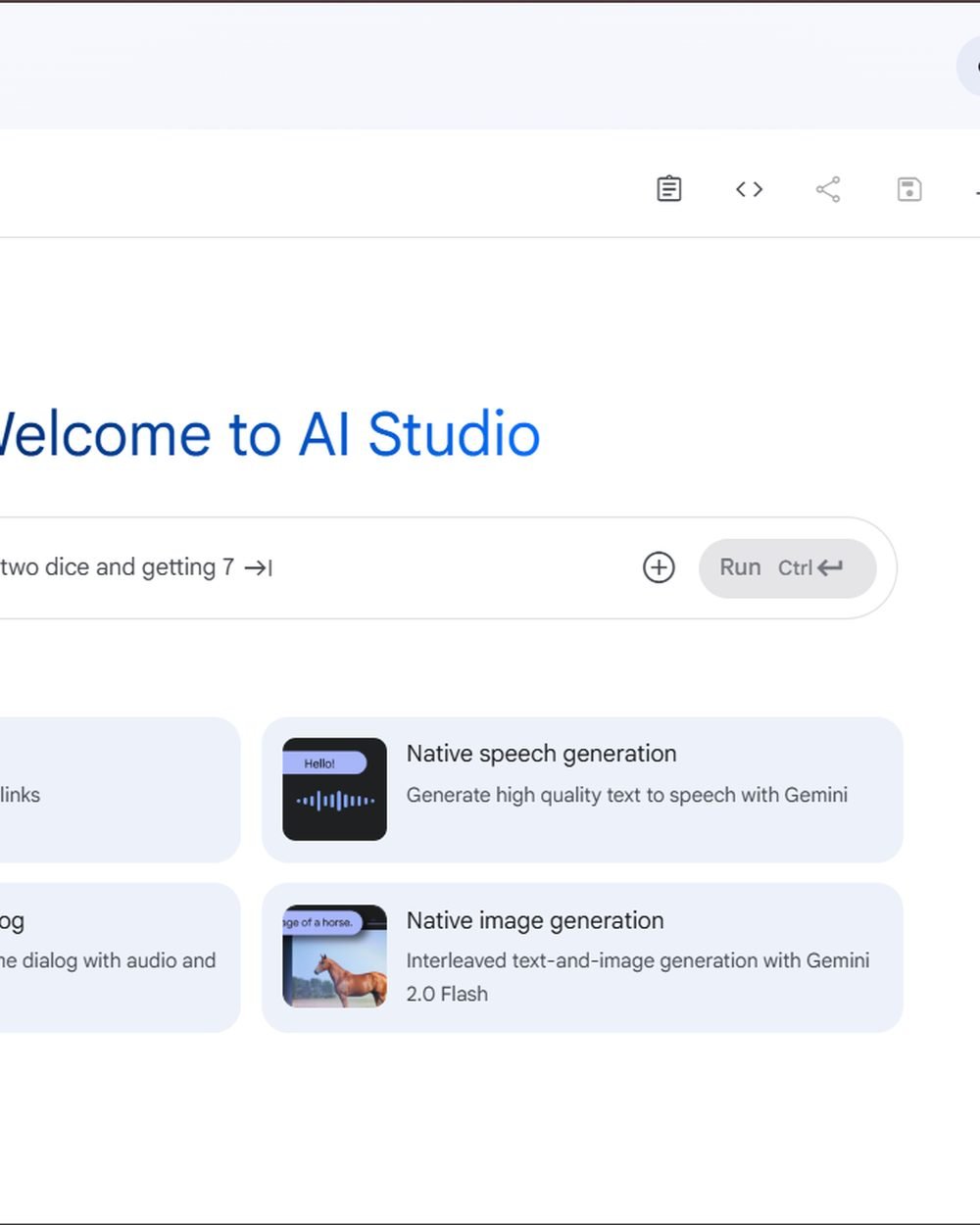Click 'Interleaved text-and-image generation' description text
The height and width of the screenshot is (1225, 980).
638,977
